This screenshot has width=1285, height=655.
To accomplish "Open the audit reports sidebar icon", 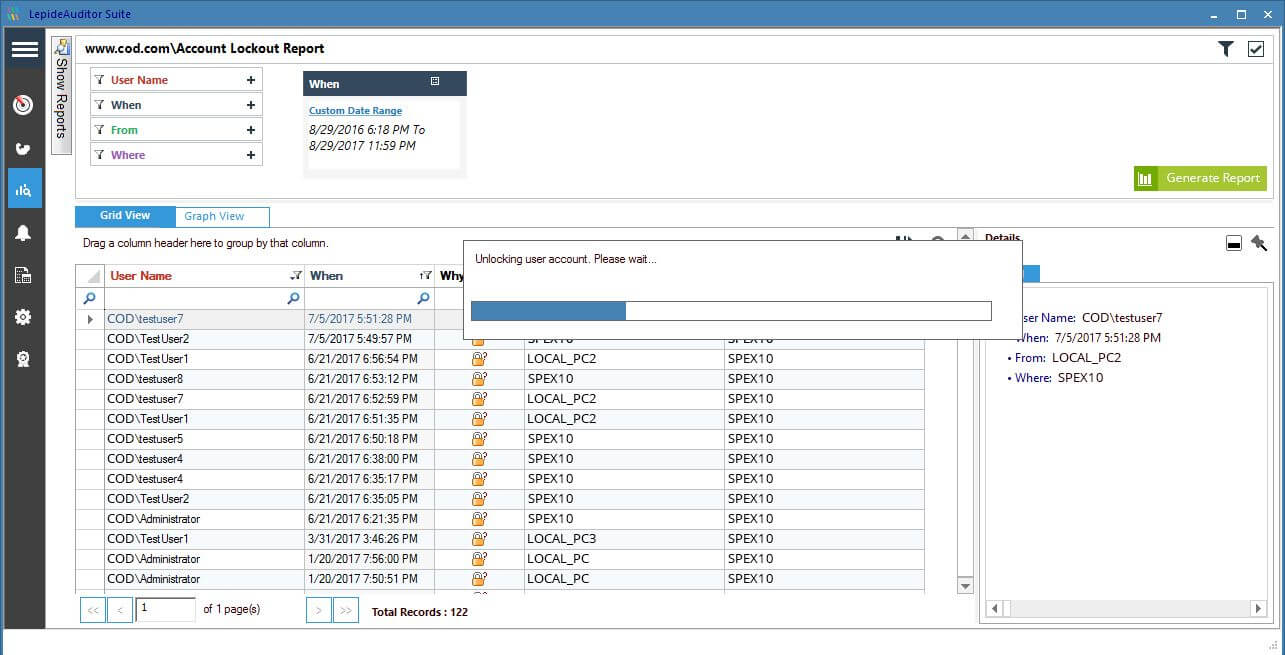I will tap(24, 188).
